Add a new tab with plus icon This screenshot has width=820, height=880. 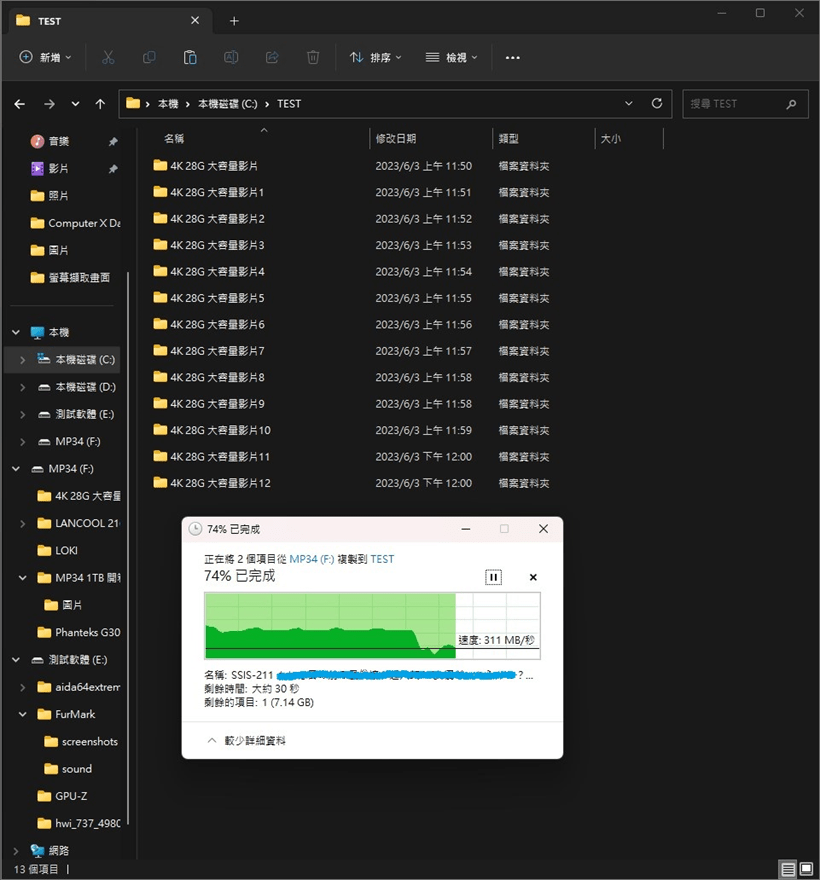pyautogui.click(x=234, y=21)
